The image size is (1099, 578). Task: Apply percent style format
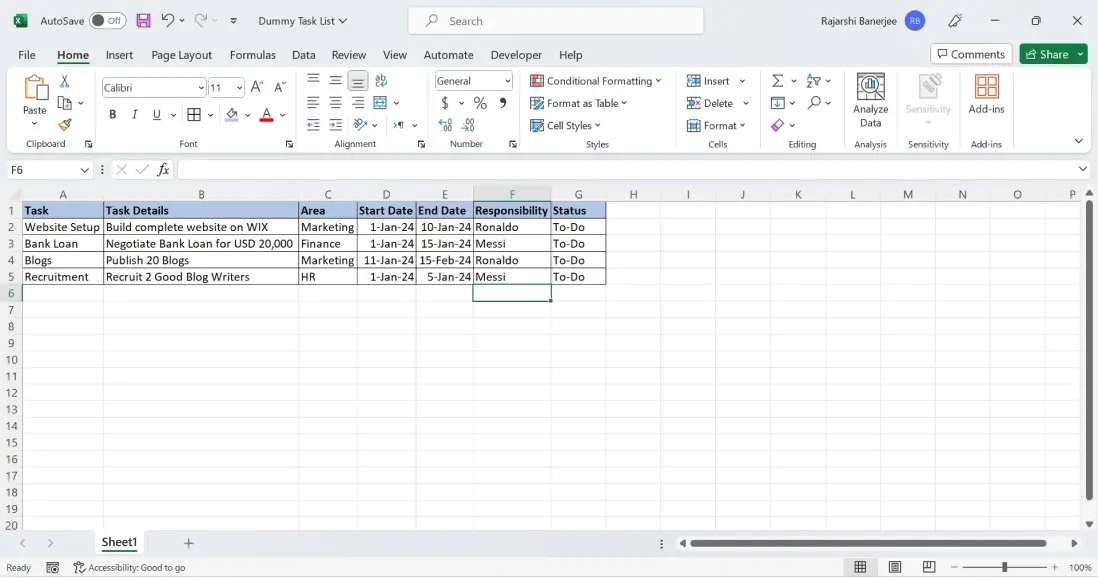[480, 103]
